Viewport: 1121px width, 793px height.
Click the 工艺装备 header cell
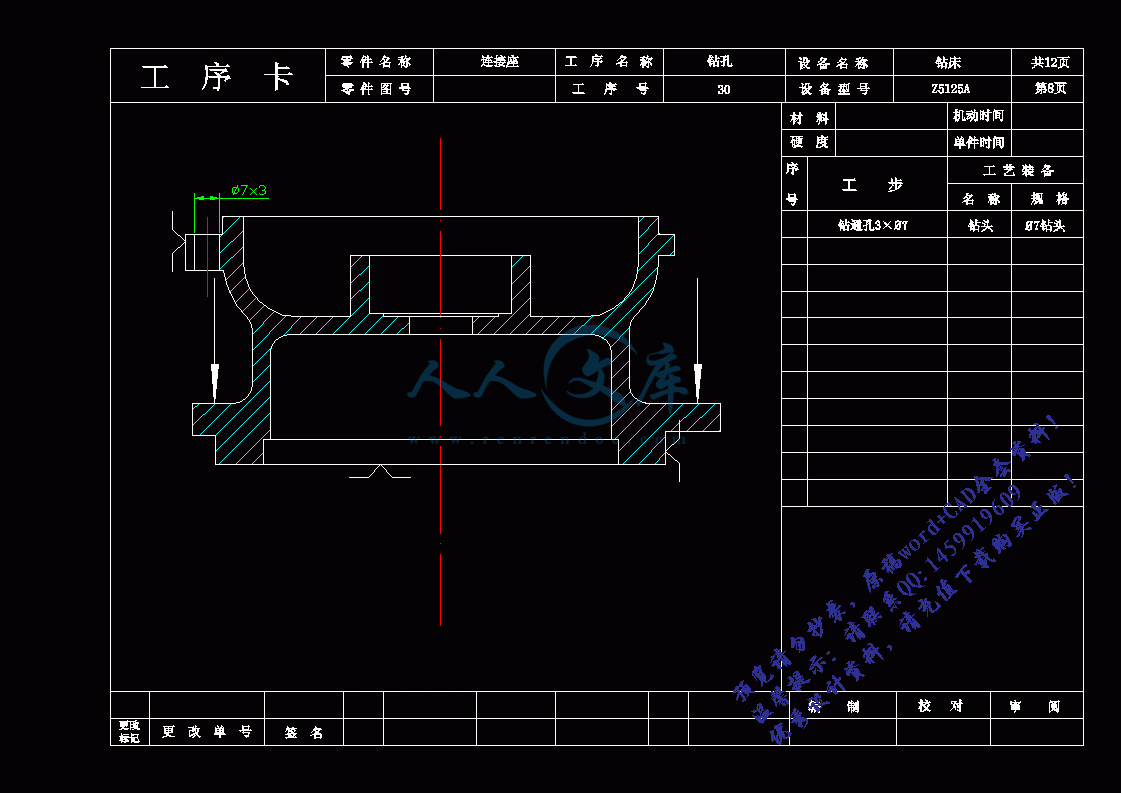click(x=1015, y=170)
